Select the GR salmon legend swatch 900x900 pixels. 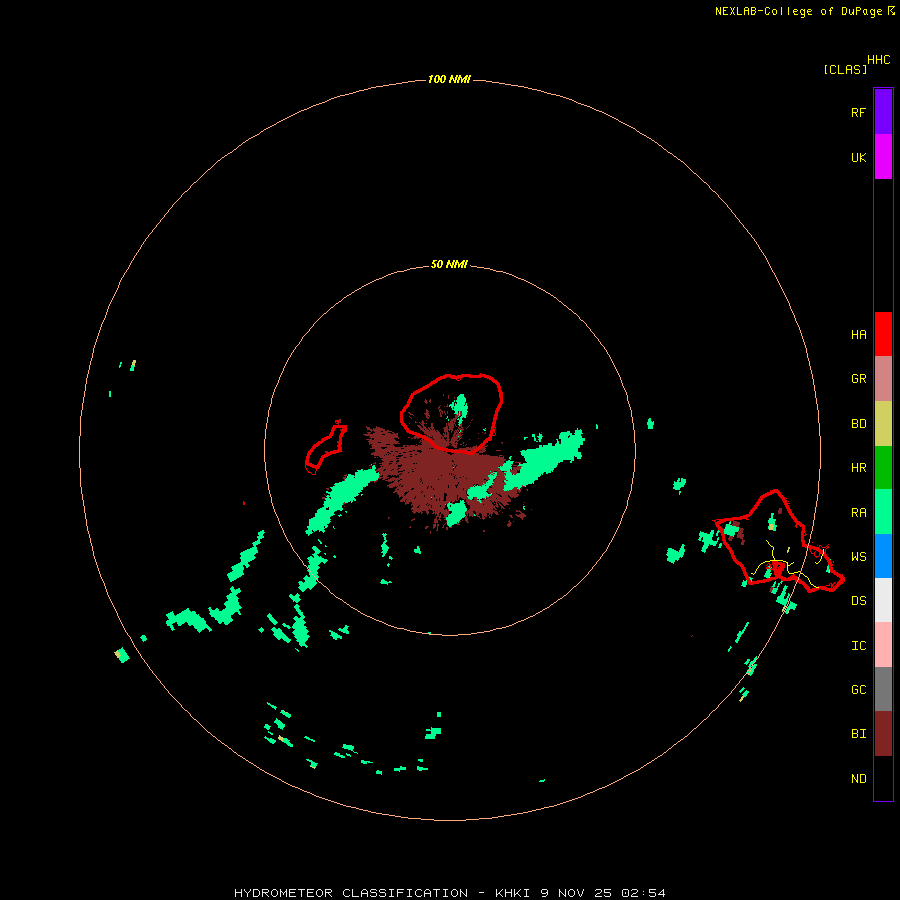883,379
